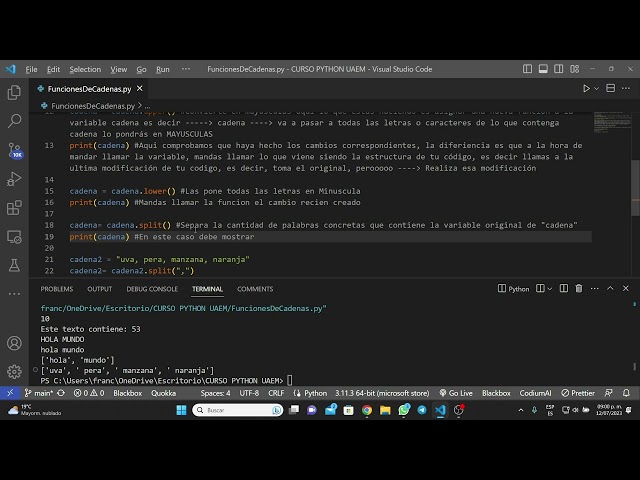Open editor More Actions menu
This screenshot has width=640, height=480.
click(626, 88)
